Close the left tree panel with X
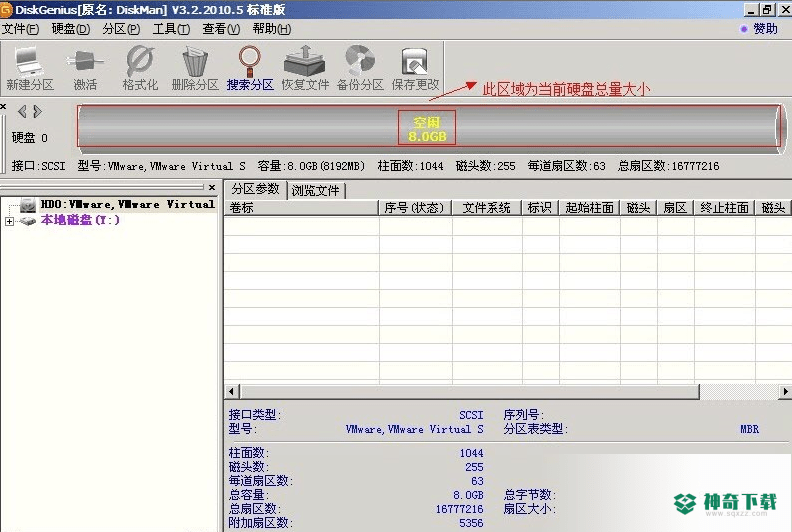The height and width of the screenshot is (532, 792). pos(212,187)
